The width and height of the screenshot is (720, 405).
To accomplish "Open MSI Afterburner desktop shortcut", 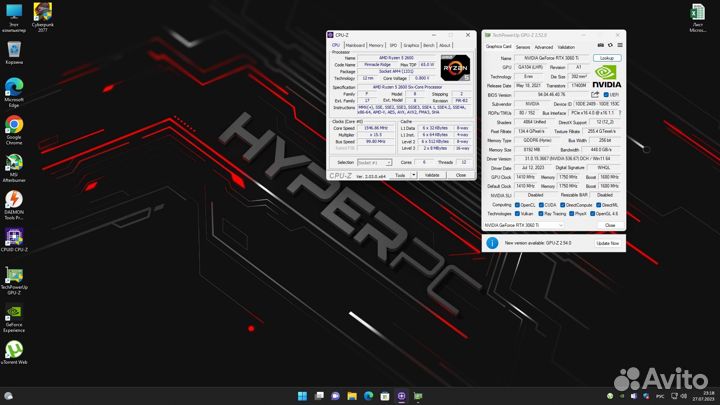I will [x=14, y=168].
